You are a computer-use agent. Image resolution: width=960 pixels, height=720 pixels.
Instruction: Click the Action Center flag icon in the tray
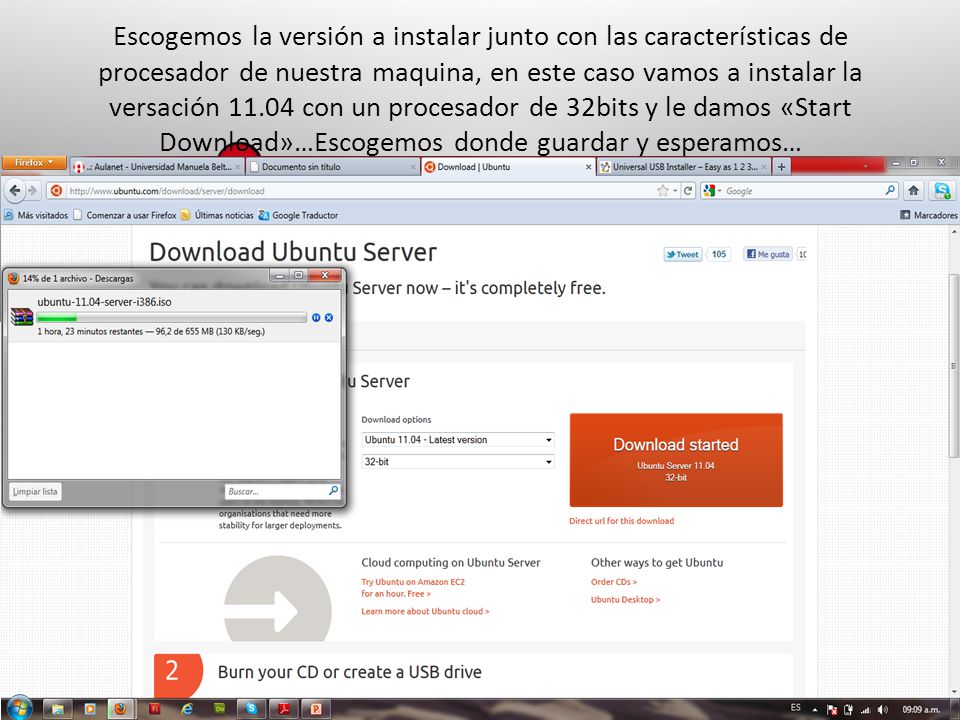(x=832, y=710)
